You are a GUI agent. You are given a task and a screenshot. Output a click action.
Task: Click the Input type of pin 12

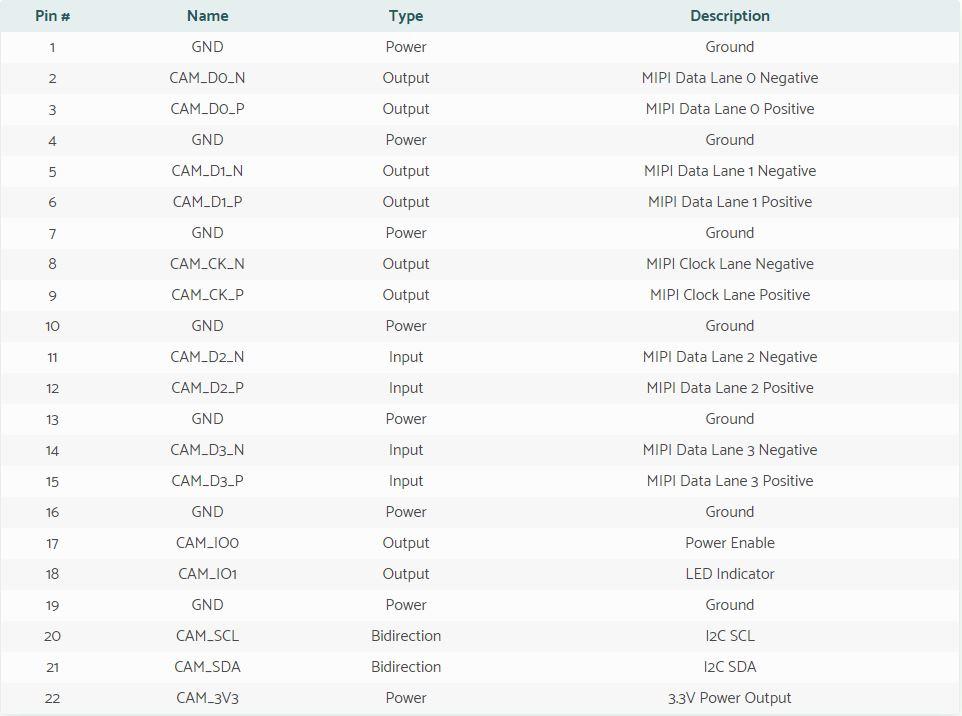pyautogui.click(x=406, y=388)
